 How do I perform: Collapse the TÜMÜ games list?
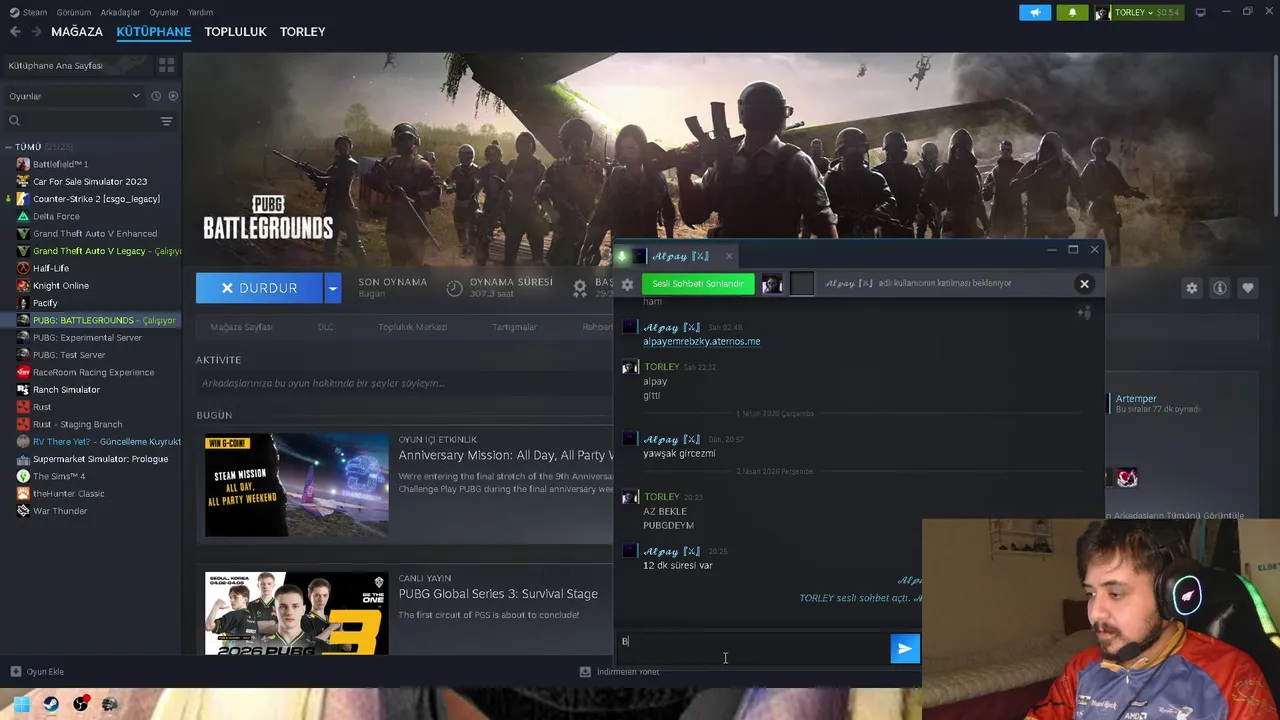click(x=8, y=147)
